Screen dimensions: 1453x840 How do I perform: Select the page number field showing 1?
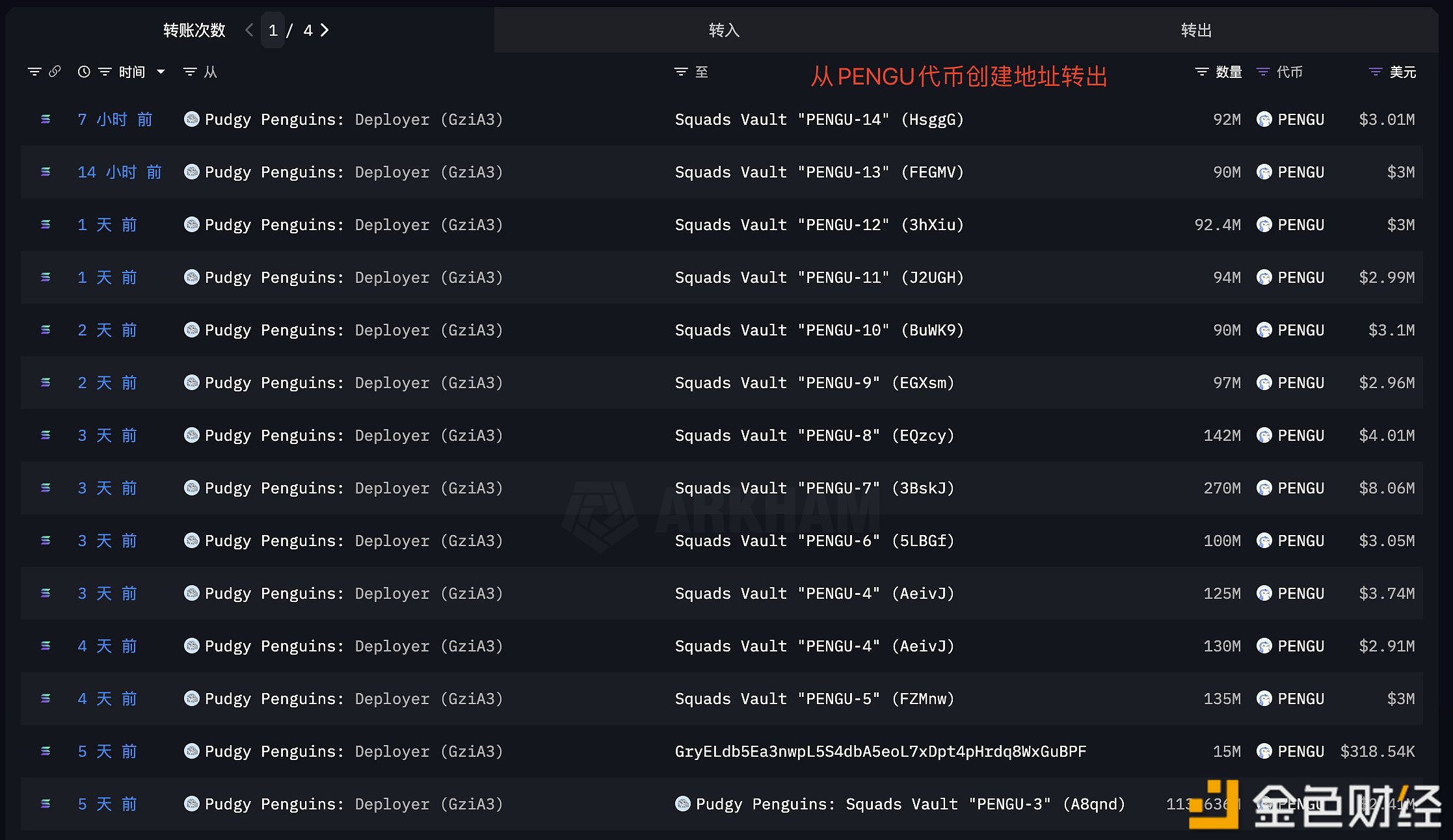coord(273,30)
